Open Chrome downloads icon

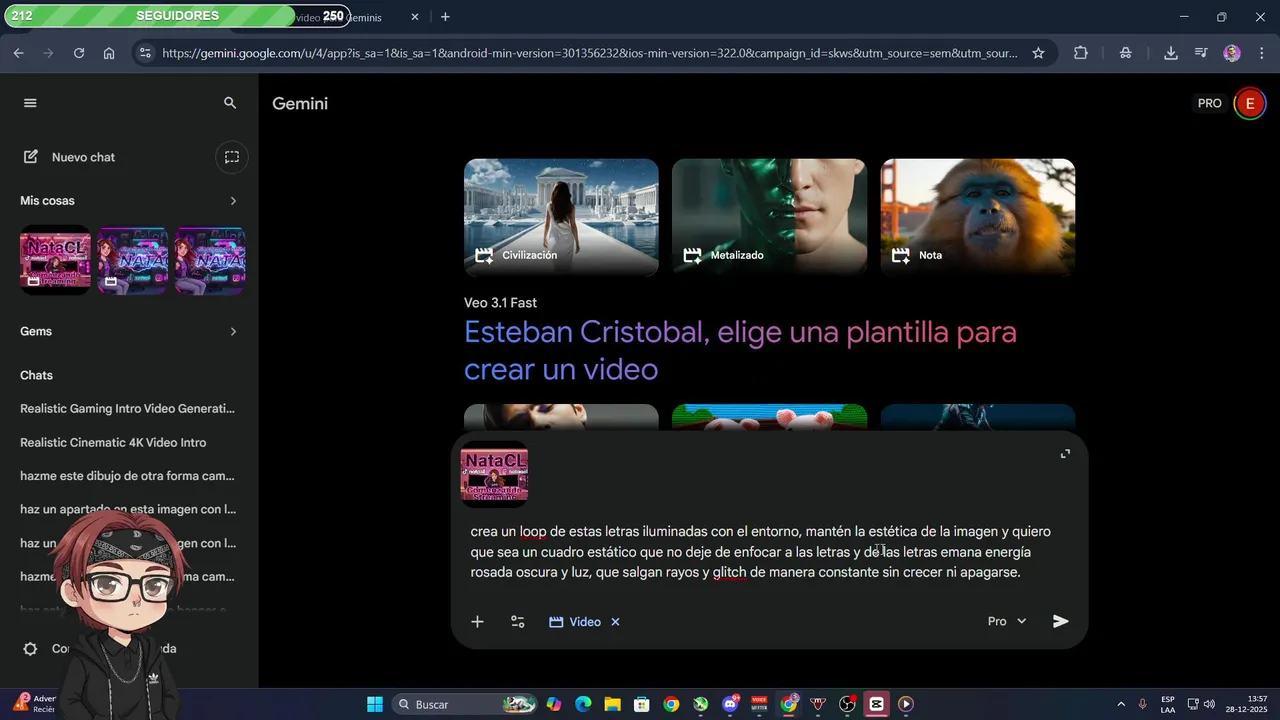pyautogui.click(x=1171, y=53)
